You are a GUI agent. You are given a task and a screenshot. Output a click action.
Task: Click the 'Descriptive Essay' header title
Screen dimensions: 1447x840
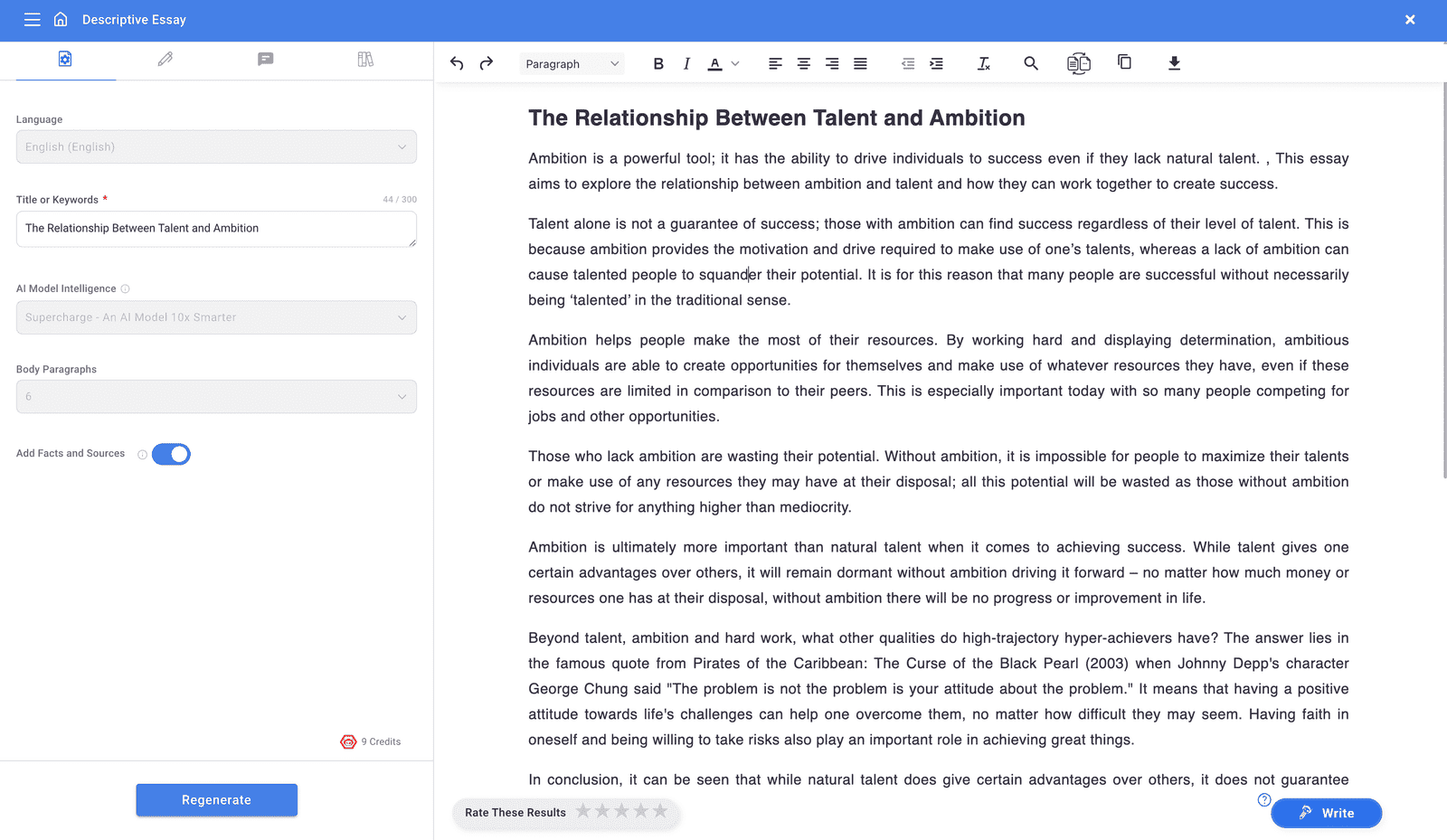(x=134, y=20)
